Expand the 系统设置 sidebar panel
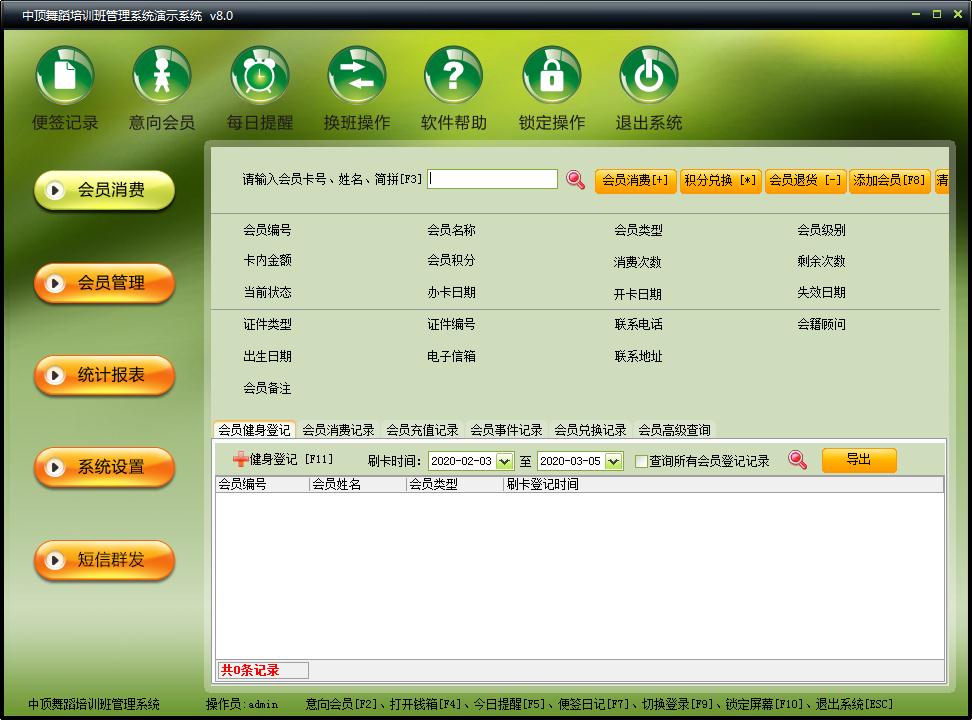The height and width of the screenshot is (720, 972). [x=103, y=467]
